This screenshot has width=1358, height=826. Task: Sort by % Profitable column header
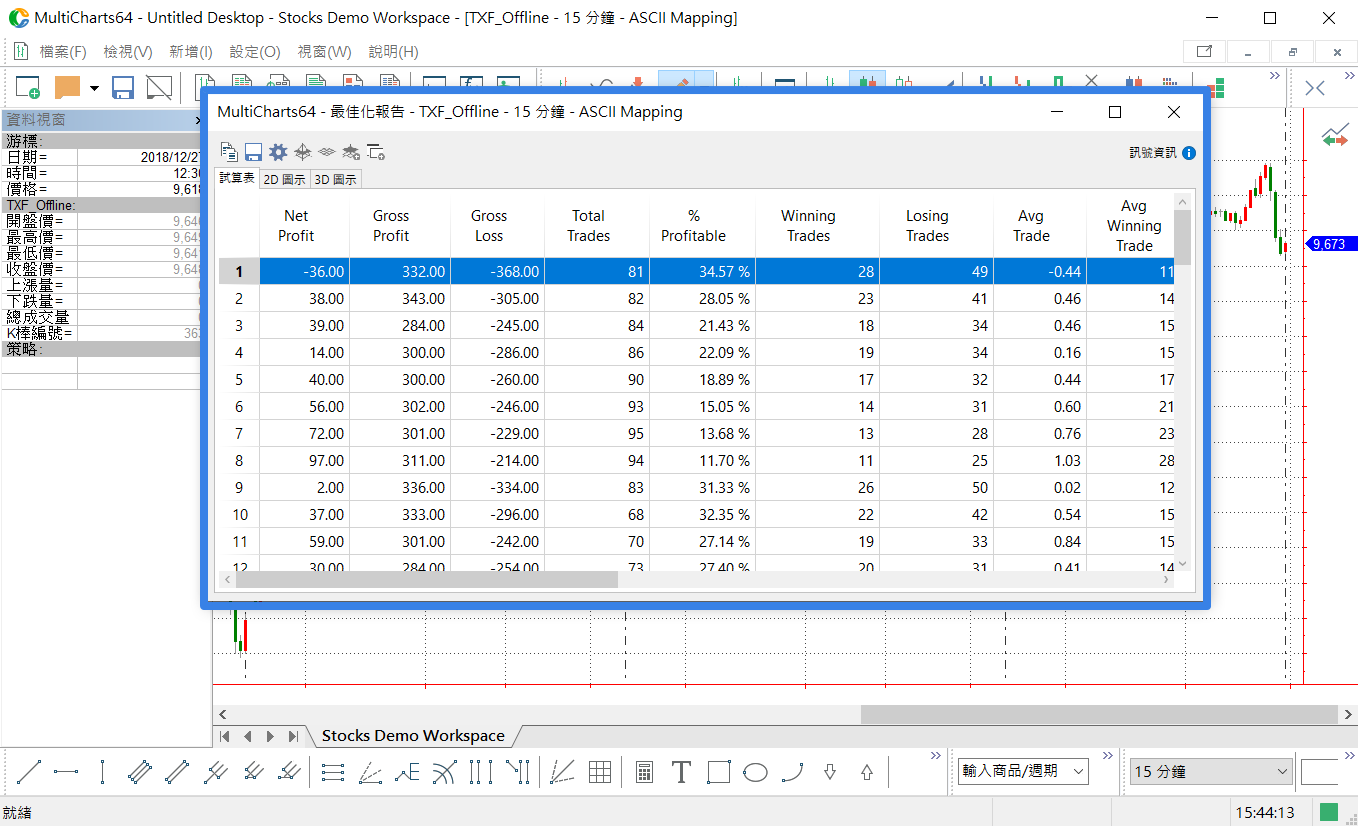[702, 226]
